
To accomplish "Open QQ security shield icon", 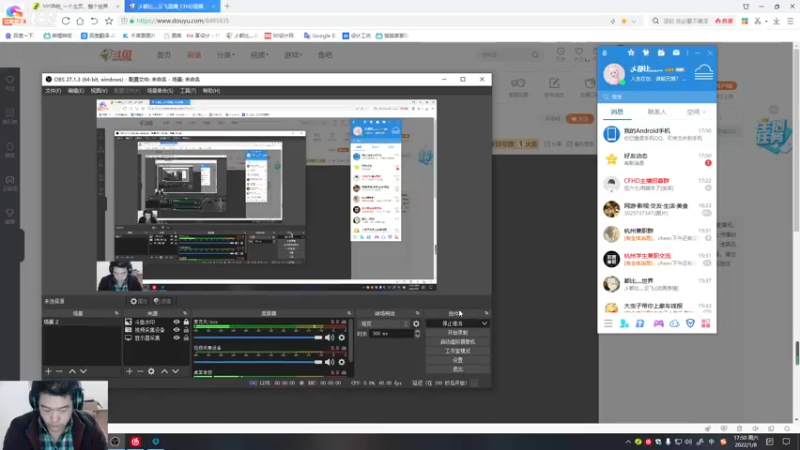I will pyautogui.click(x=690, y=323).
